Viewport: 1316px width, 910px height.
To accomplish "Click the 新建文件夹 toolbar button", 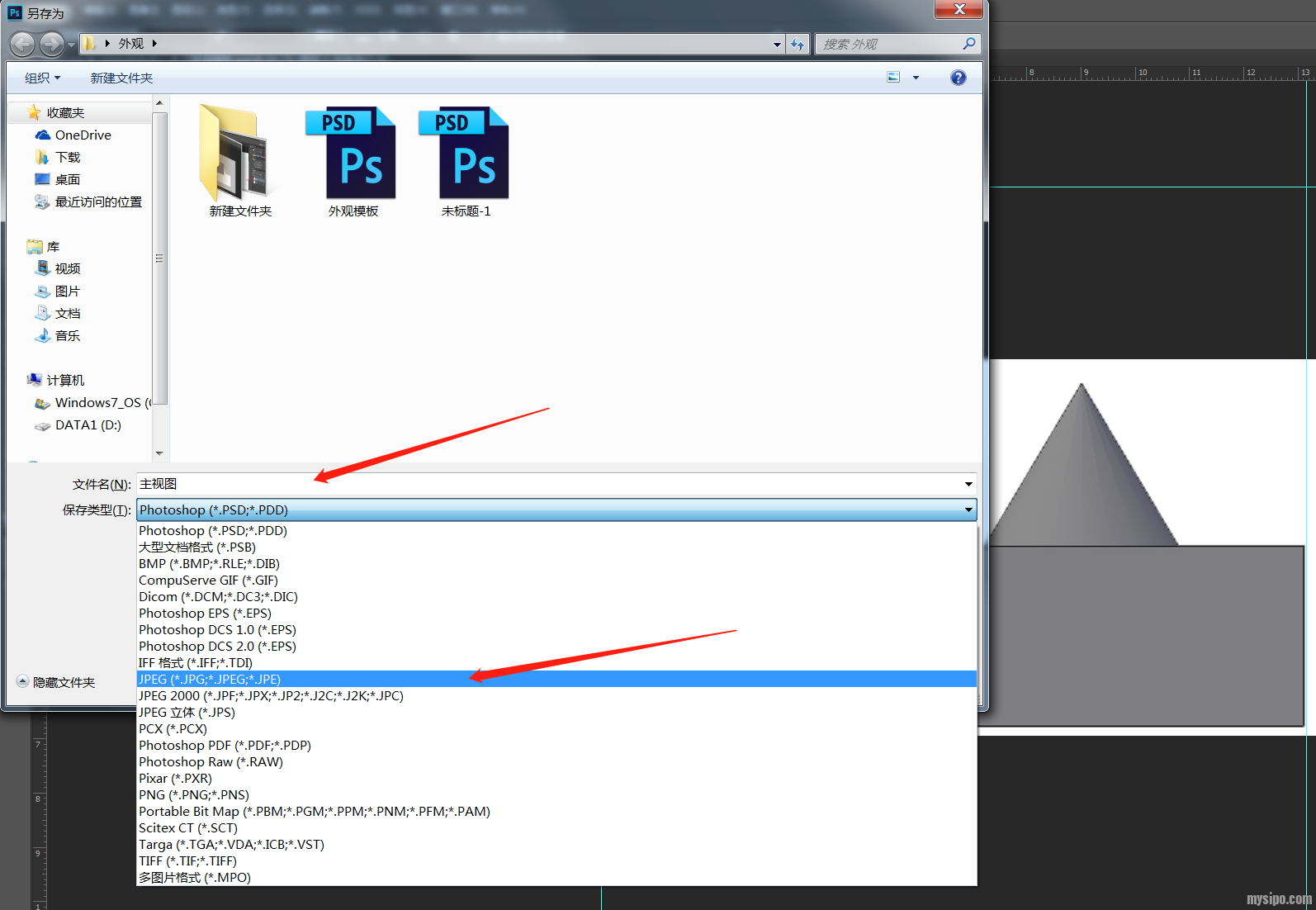I will [x=121, y=78].
